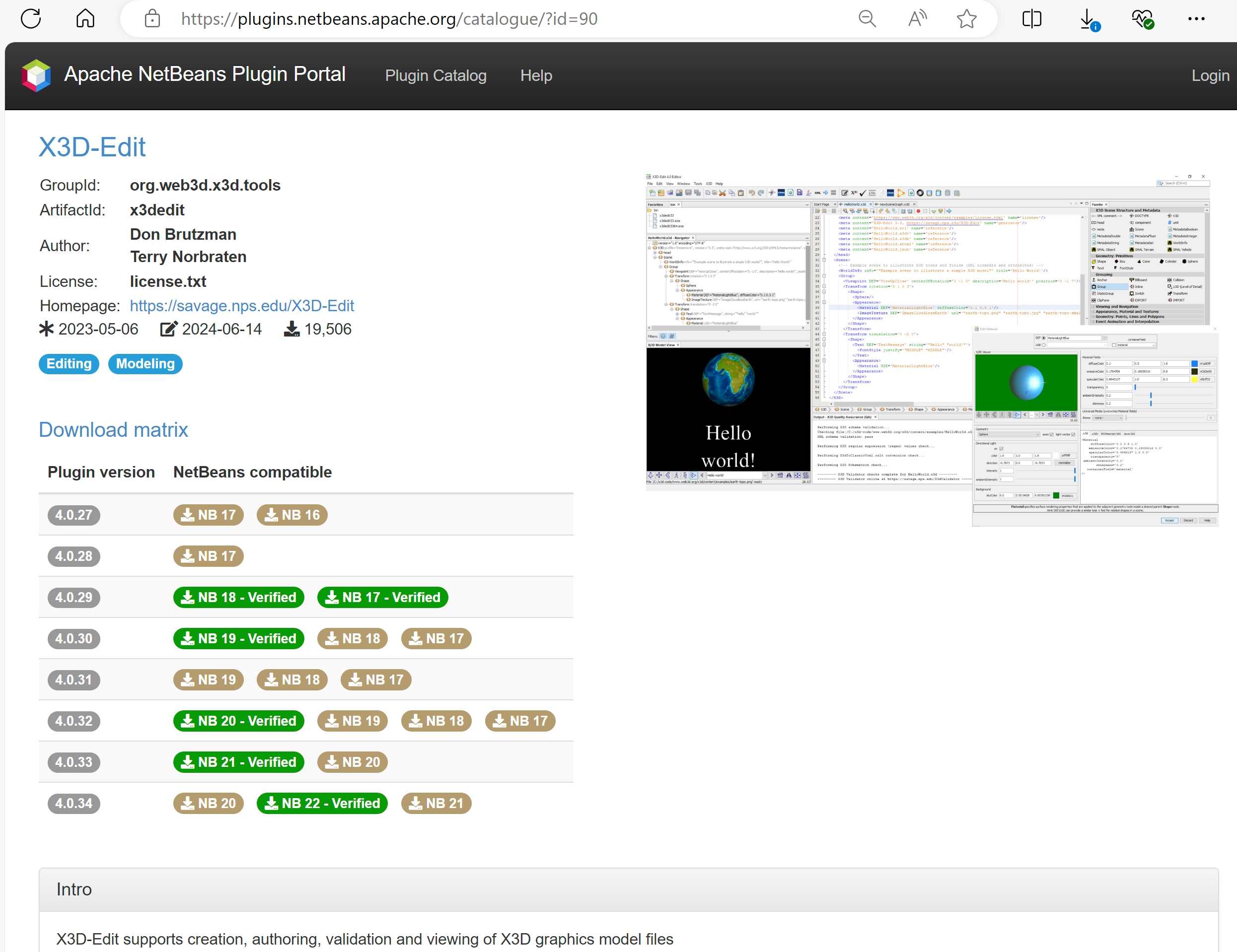Open the Apache NetBeans Plugin Portal title link
This screenshot has width=1237, height=952.
[x=205, y=74]
